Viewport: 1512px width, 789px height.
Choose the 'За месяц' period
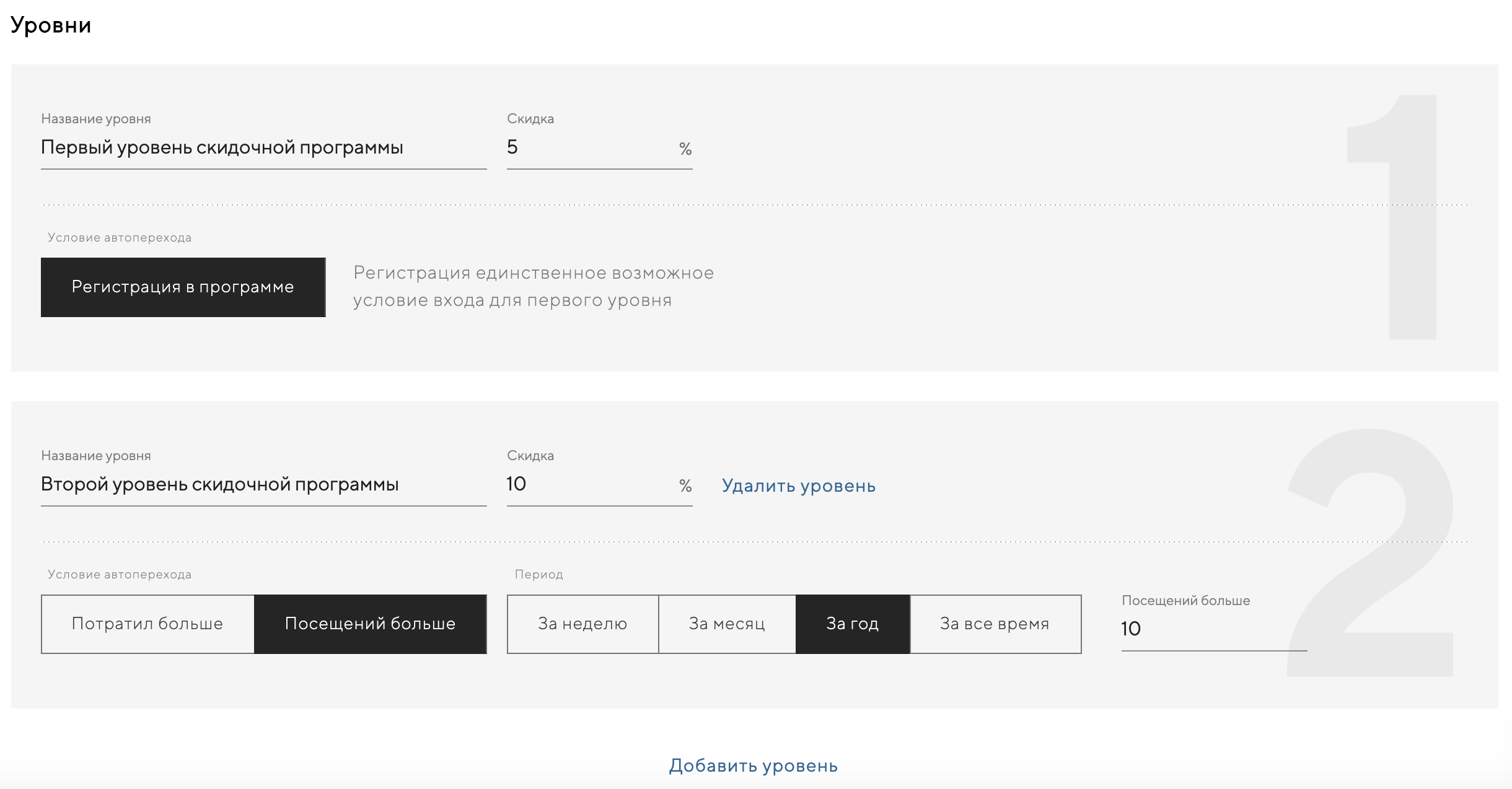click(727, 624)
